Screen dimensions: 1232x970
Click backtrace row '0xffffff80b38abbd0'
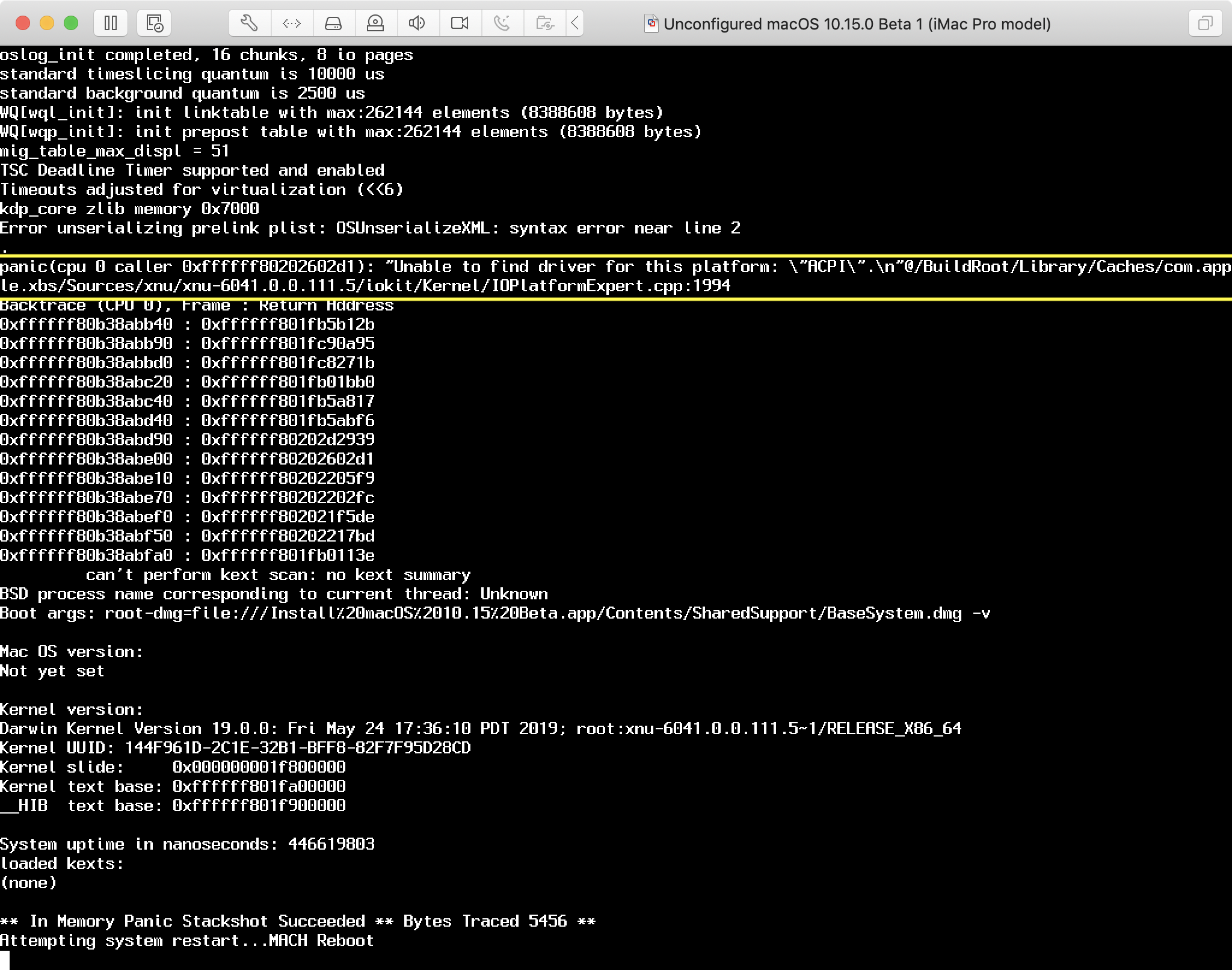(187, 363)
